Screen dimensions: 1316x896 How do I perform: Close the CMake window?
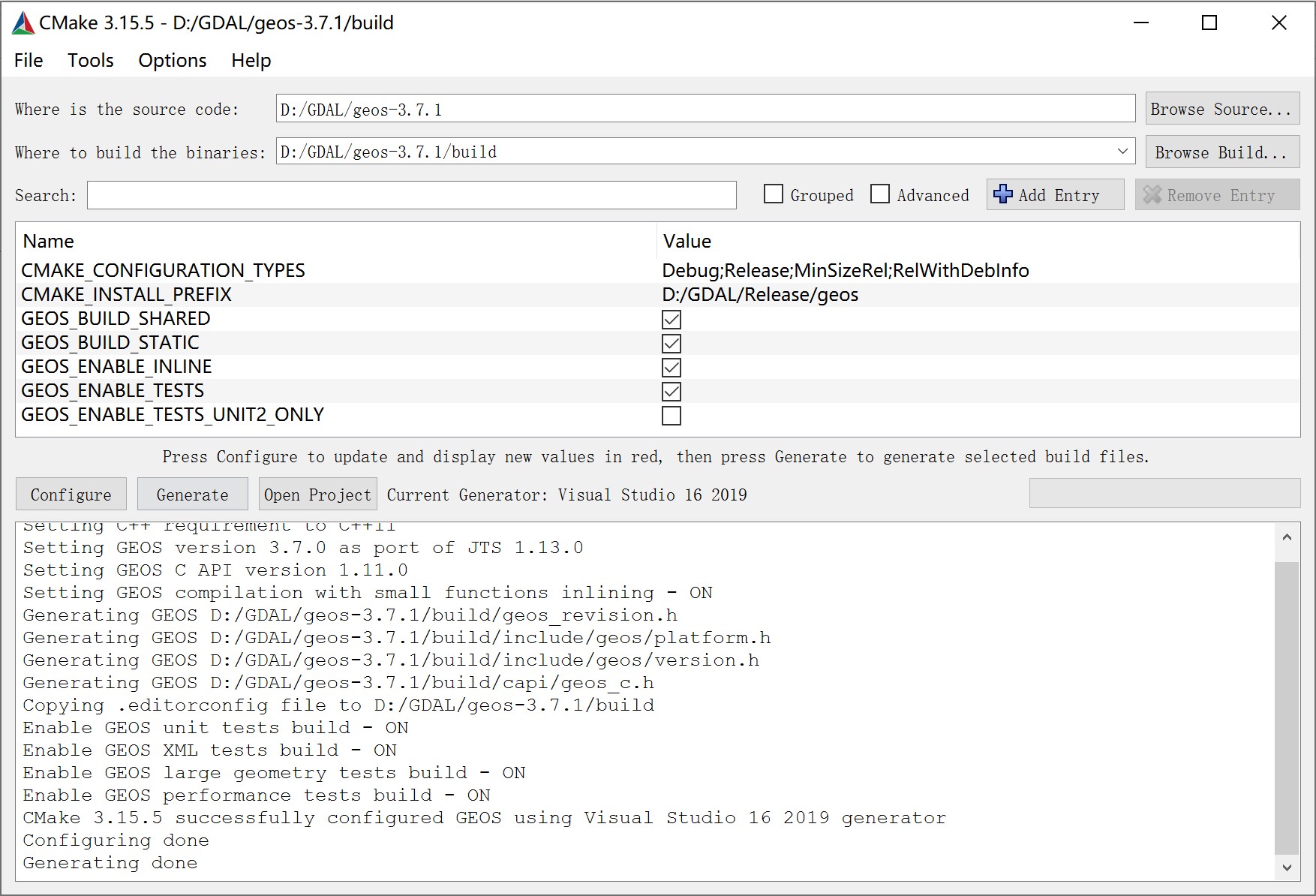(x=1279, y=23)
